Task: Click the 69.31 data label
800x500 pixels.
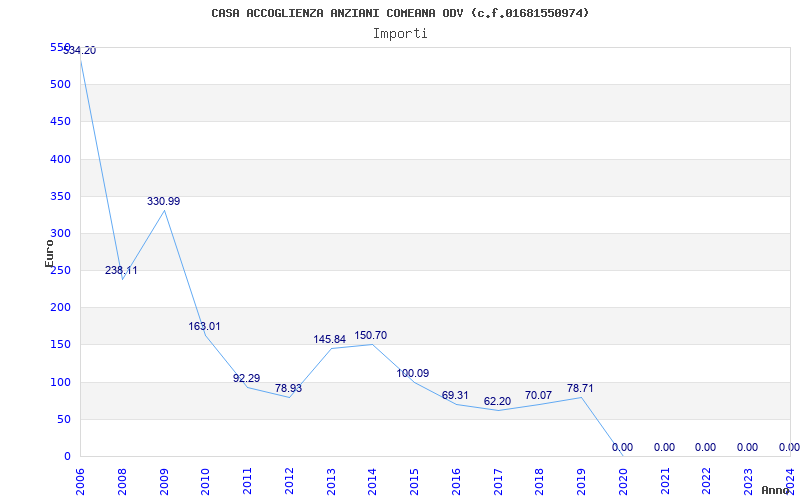Action: pos(455,395)
